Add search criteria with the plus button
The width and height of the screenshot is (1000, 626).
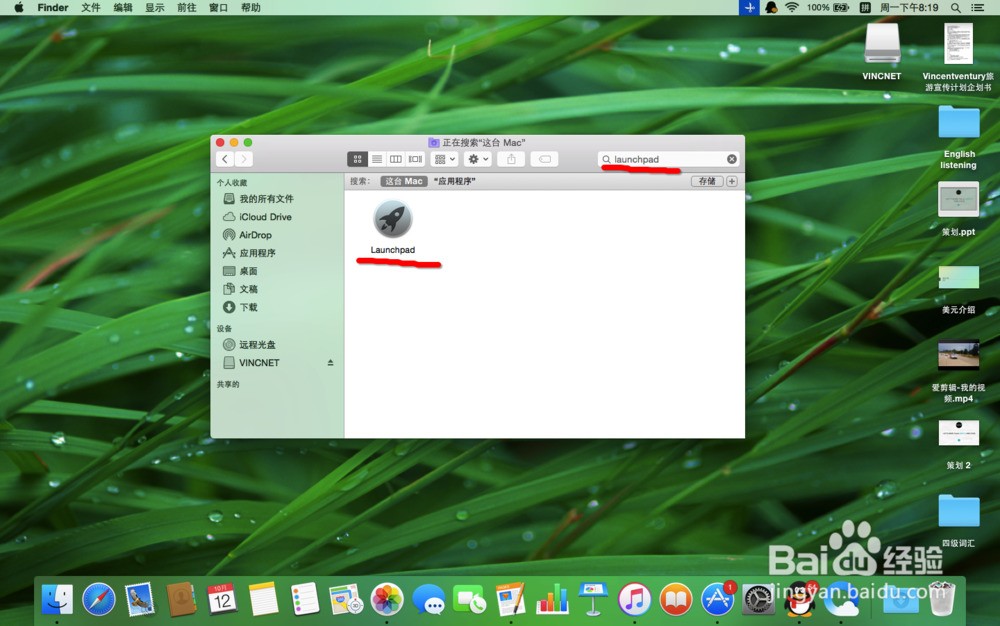(732, 181)
